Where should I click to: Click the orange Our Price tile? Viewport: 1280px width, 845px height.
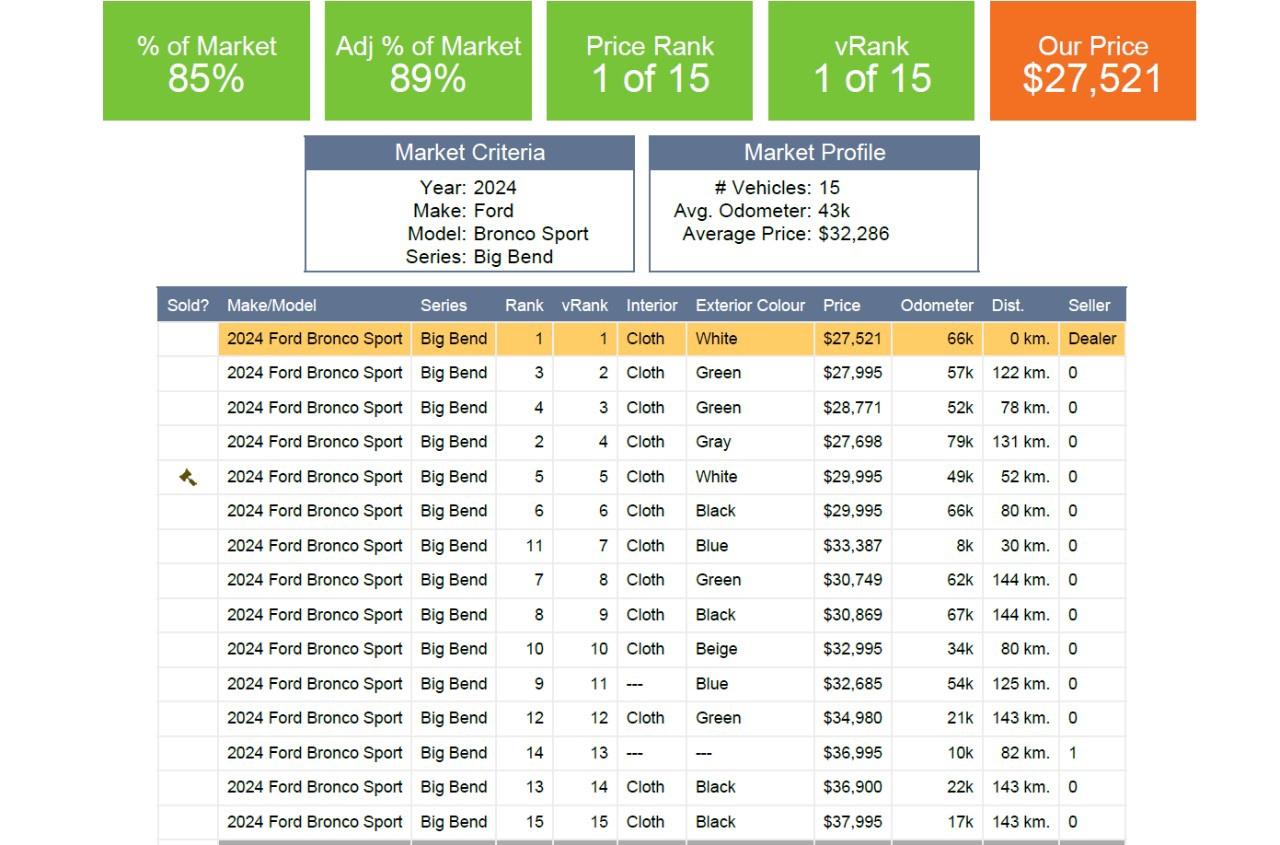click(x=1092, y=61)
